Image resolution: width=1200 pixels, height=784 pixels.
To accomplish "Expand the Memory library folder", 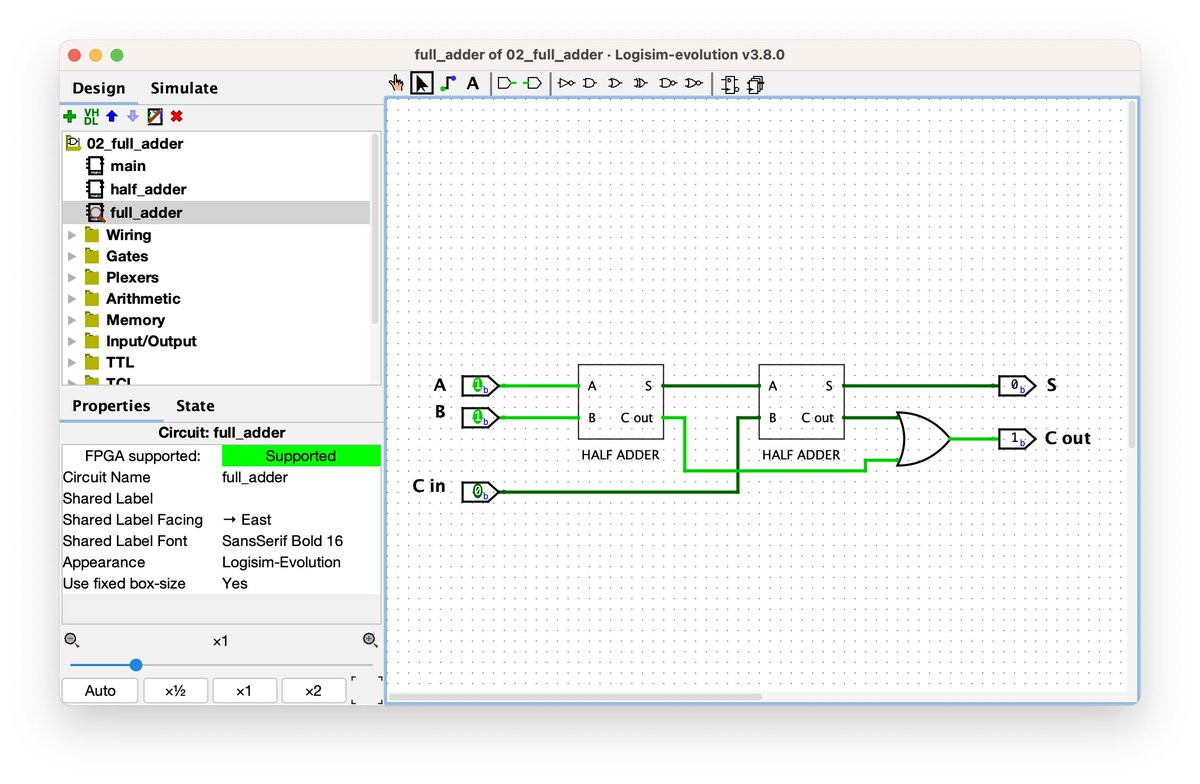I will (72, 320).
